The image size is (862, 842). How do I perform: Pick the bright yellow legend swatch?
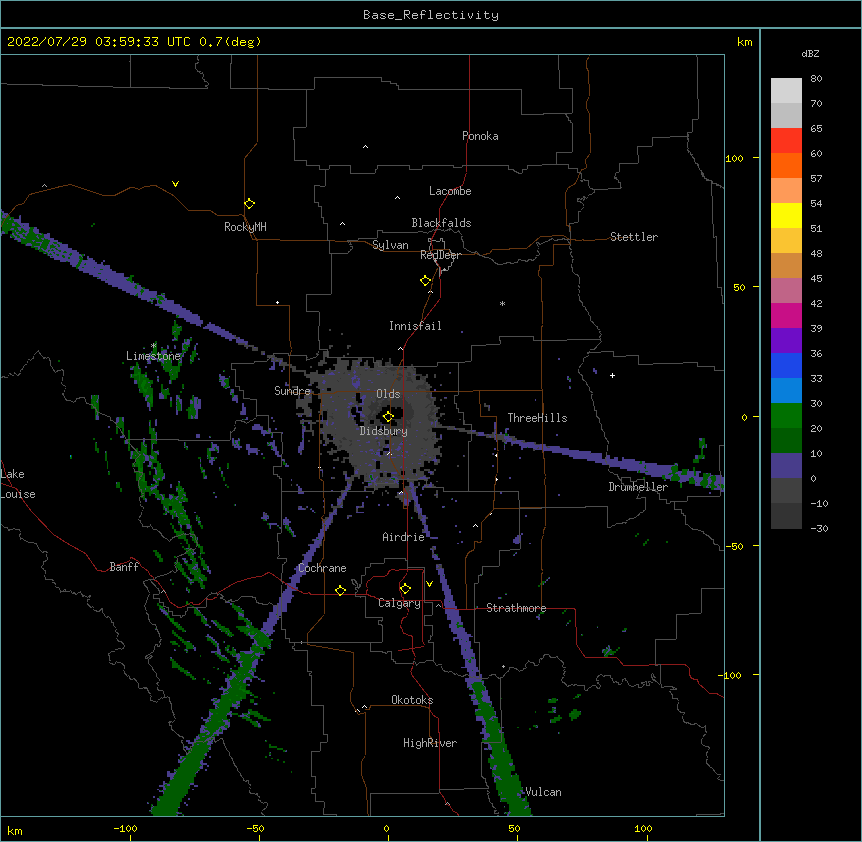pyautogui.click(x=786, y=215)
